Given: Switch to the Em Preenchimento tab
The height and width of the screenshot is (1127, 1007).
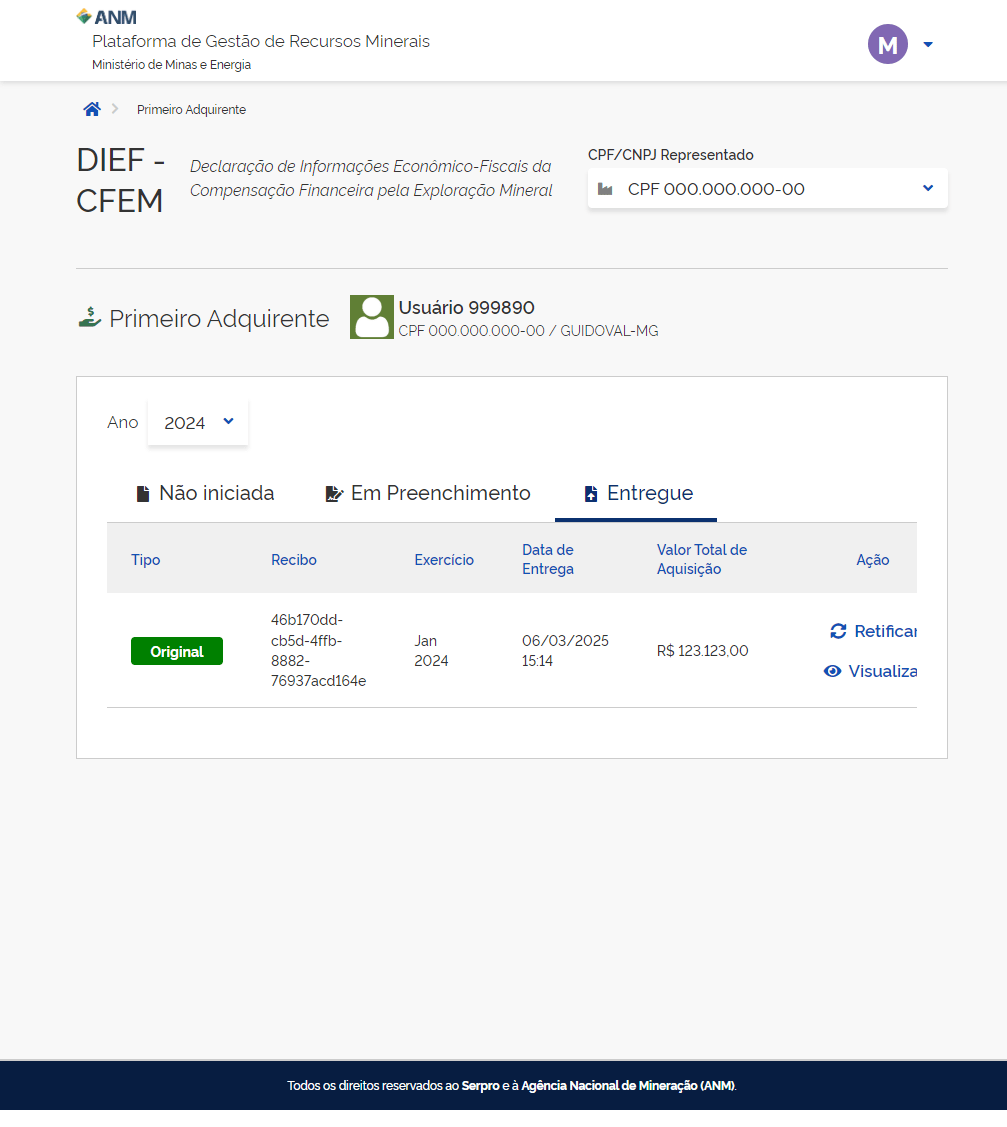Looking at the screenshot, I should [428, 493].
